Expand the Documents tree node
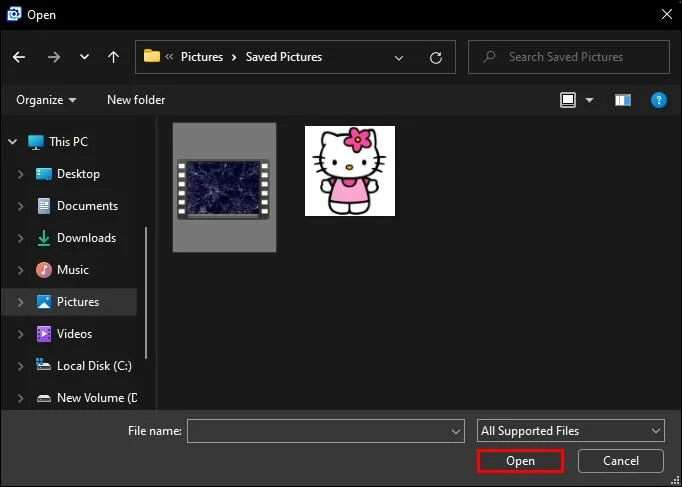The image size is (682, 487). (20, 206)
